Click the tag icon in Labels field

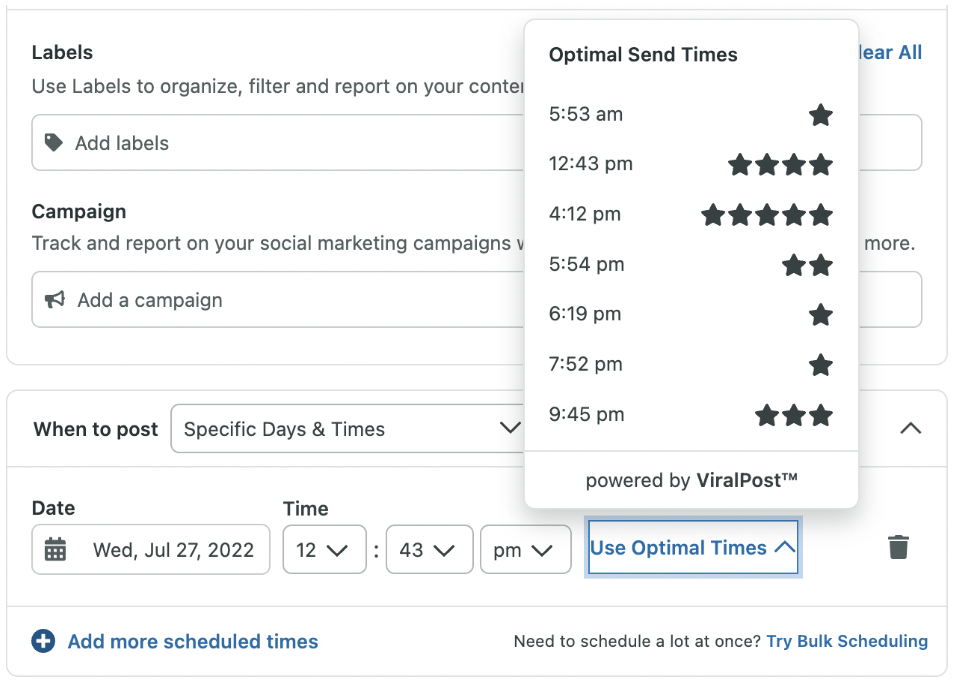point(54,143)
